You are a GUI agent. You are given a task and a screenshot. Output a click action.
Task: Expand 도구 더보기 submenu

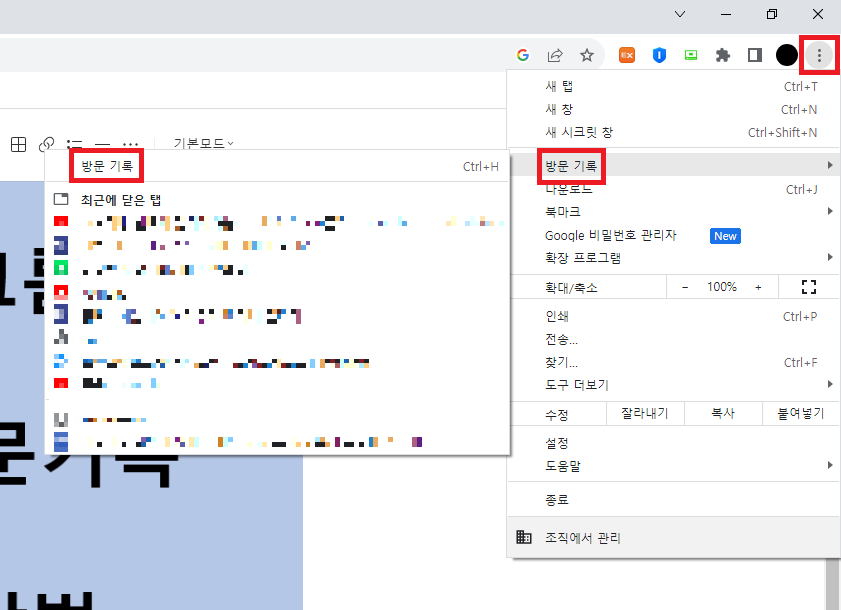(673, 385)
